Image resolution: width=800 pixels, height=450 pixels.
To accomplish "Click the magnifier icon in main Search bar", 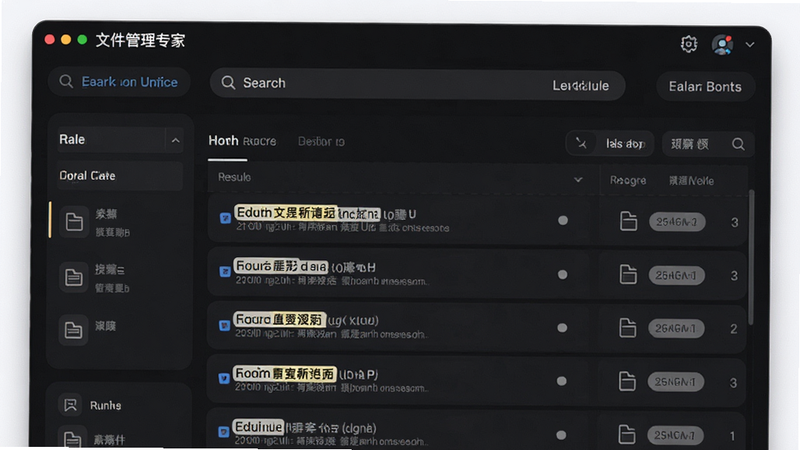I will [228, 83].
